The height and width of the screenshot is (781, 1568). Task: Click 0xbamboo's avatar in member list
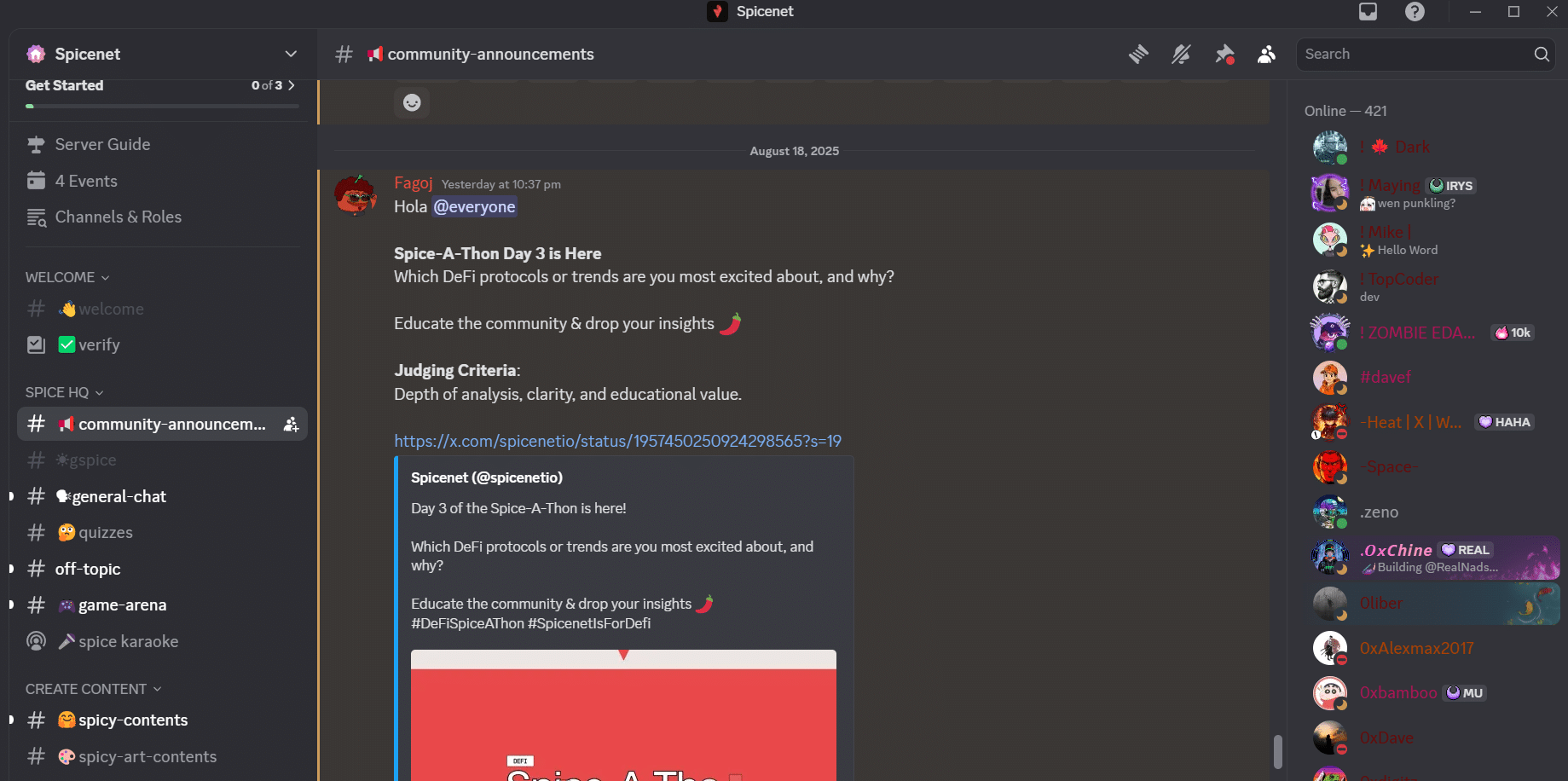click(x=1330, y=693)
